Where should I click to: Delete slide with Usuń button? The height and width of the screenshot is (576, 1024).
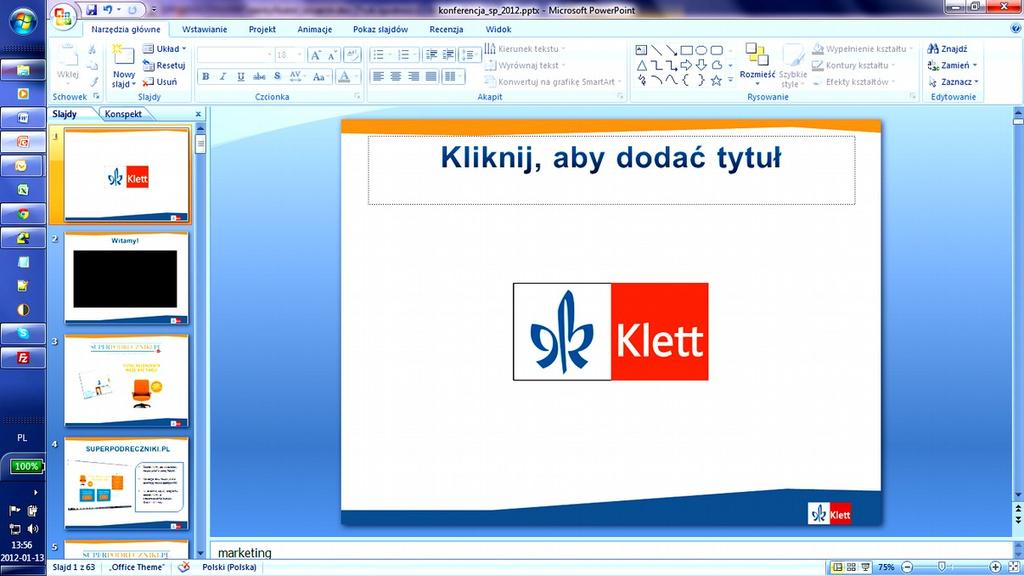click(160, 82)
